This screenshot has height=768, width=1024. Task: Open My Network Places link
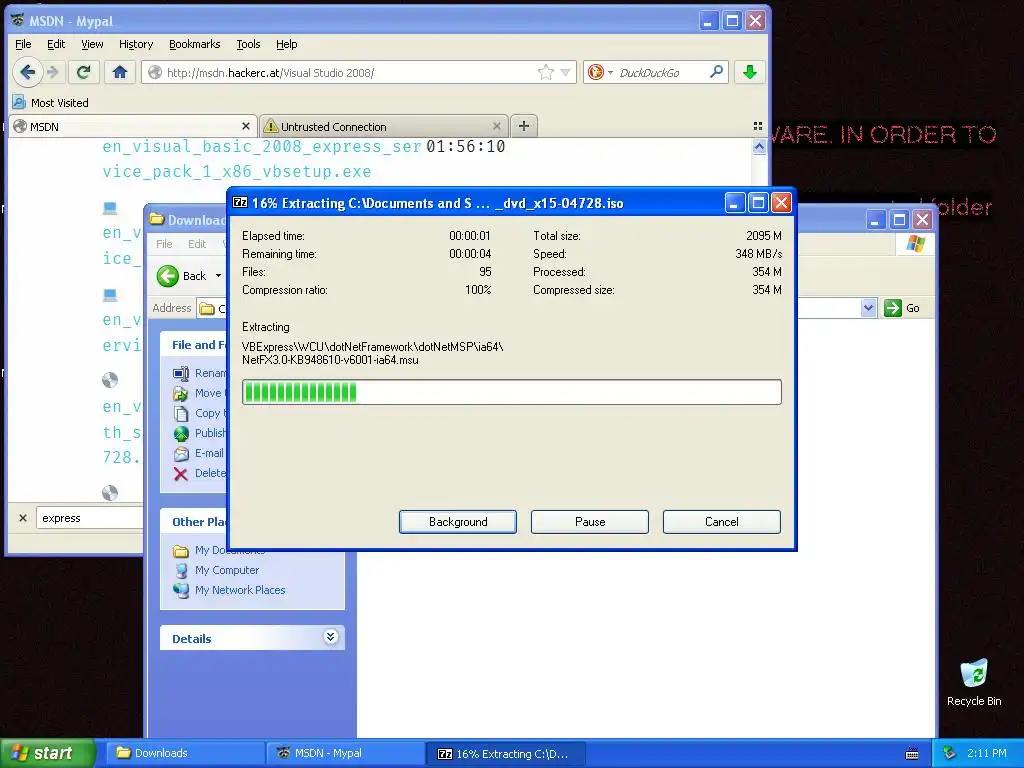pyautogui.click(x=229, y=590)
